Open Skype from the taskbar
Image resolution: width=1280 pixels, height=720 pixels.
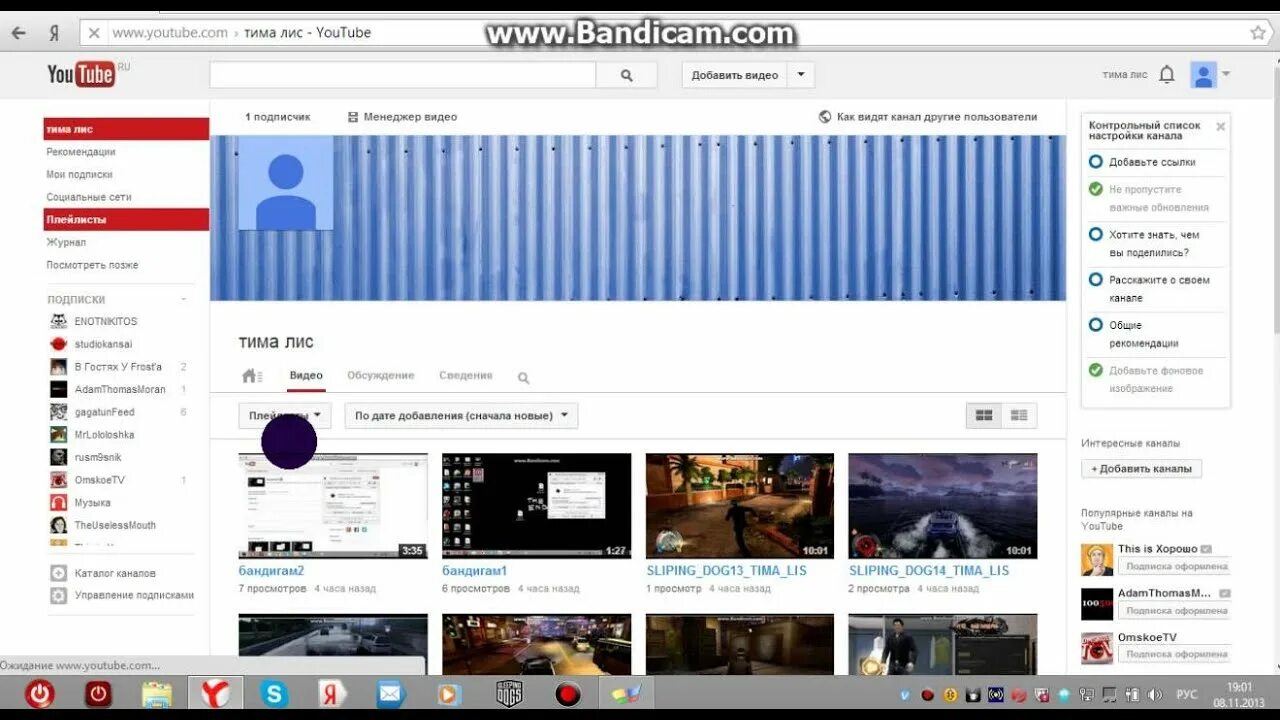[274, 693]
